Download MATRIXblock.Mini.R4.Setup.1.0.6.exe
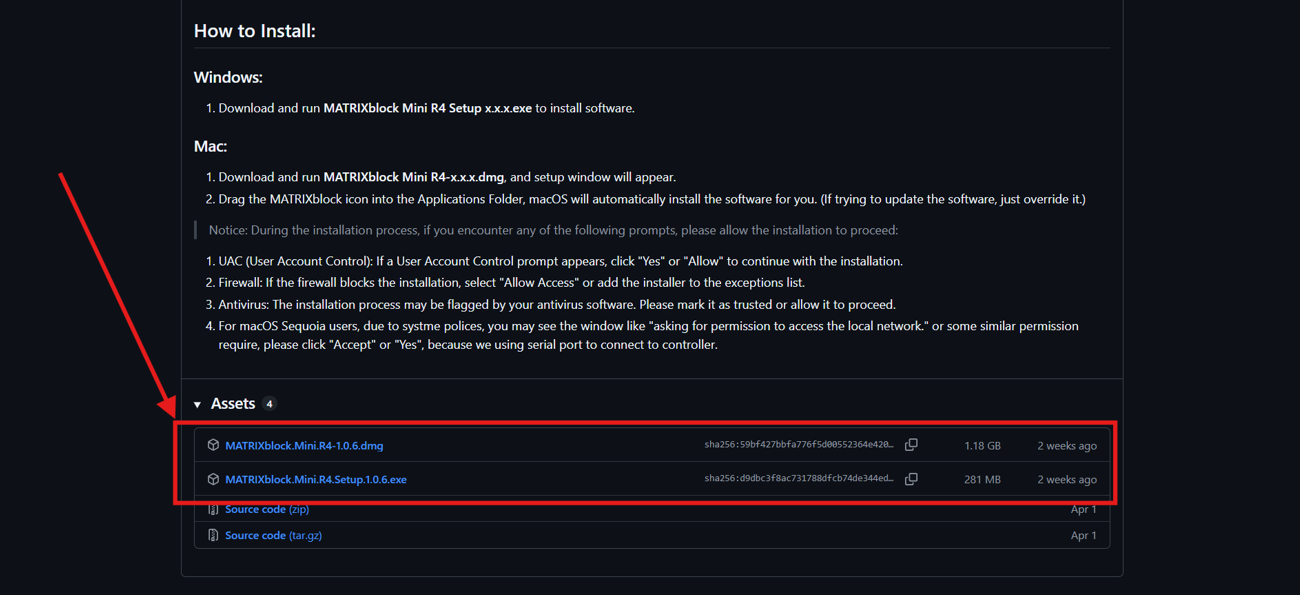 pyautogui.click(x=316, y=480)
